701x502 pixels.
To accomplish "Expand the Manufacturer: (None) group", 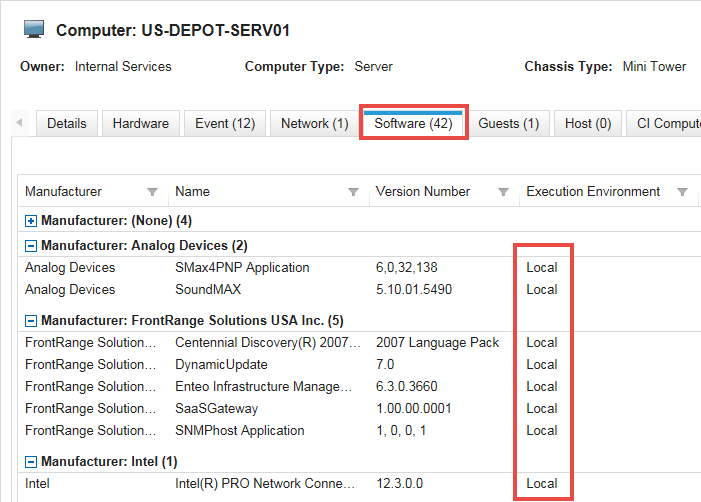I will click(30, 221).
